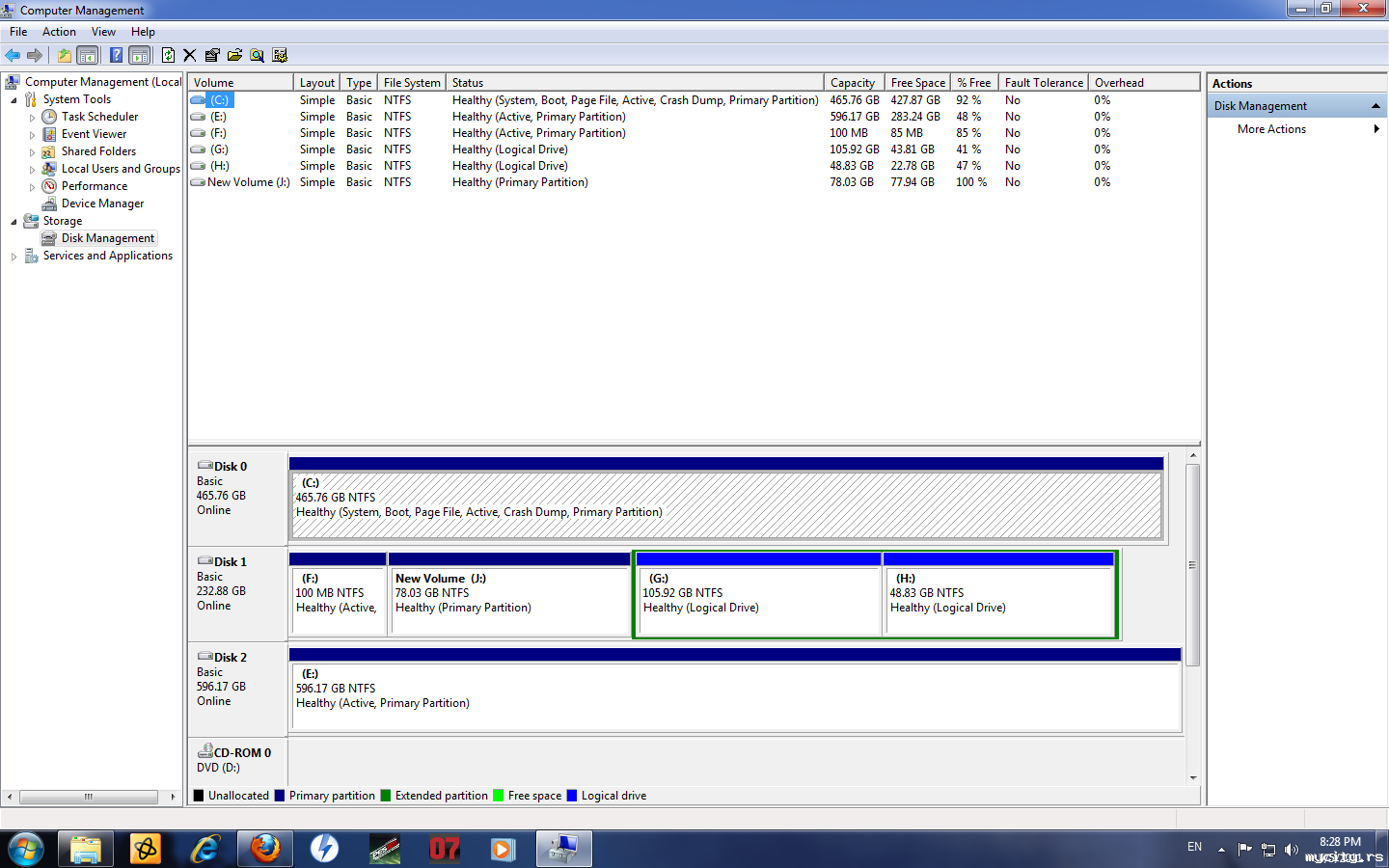Image resolution: width=1389 pixels, height=868 pixels.
Task: Select the (F:) 100 MB partition block
Action: [338, 595]
